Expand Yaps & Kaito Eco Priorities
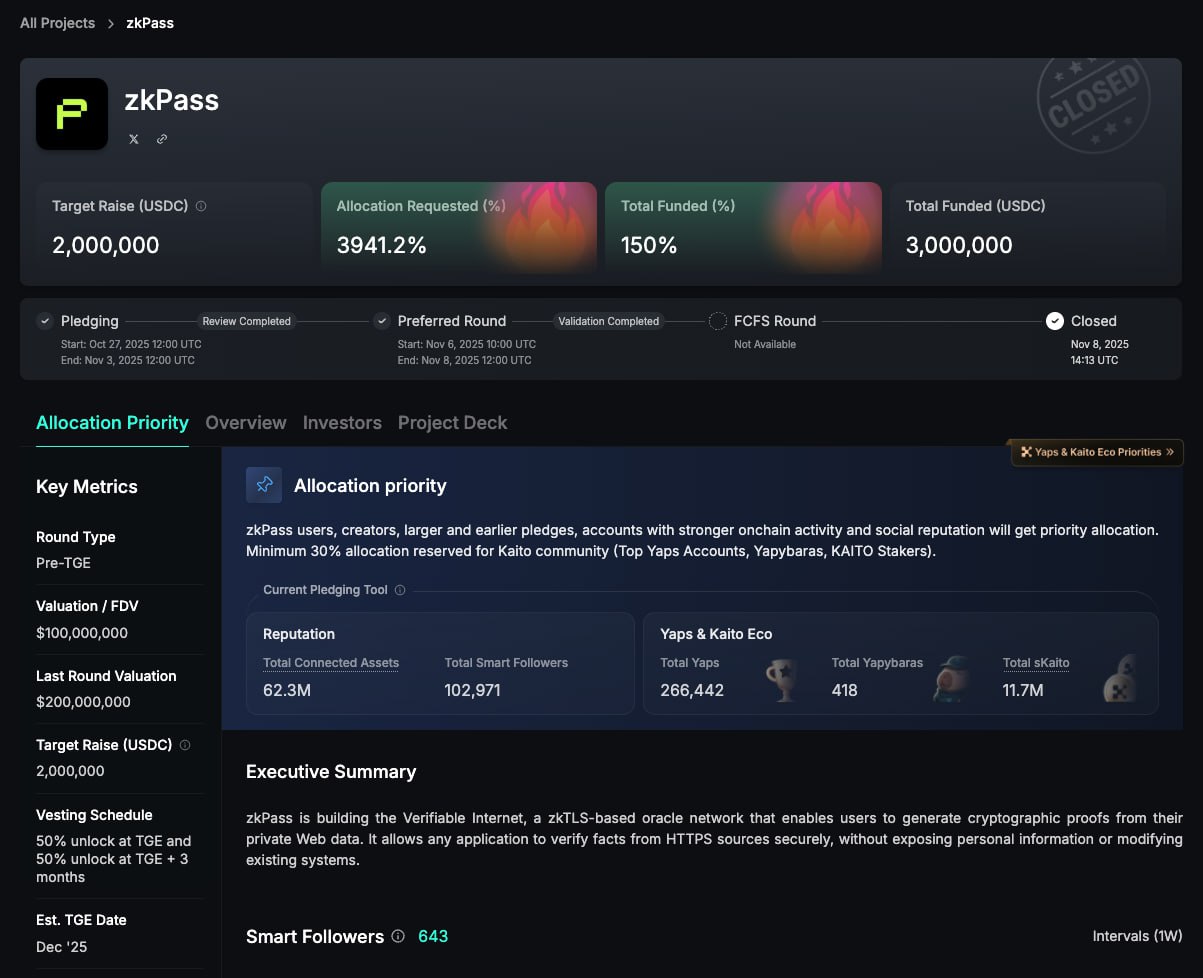The image size is (1203, 978). [1097, 452]
